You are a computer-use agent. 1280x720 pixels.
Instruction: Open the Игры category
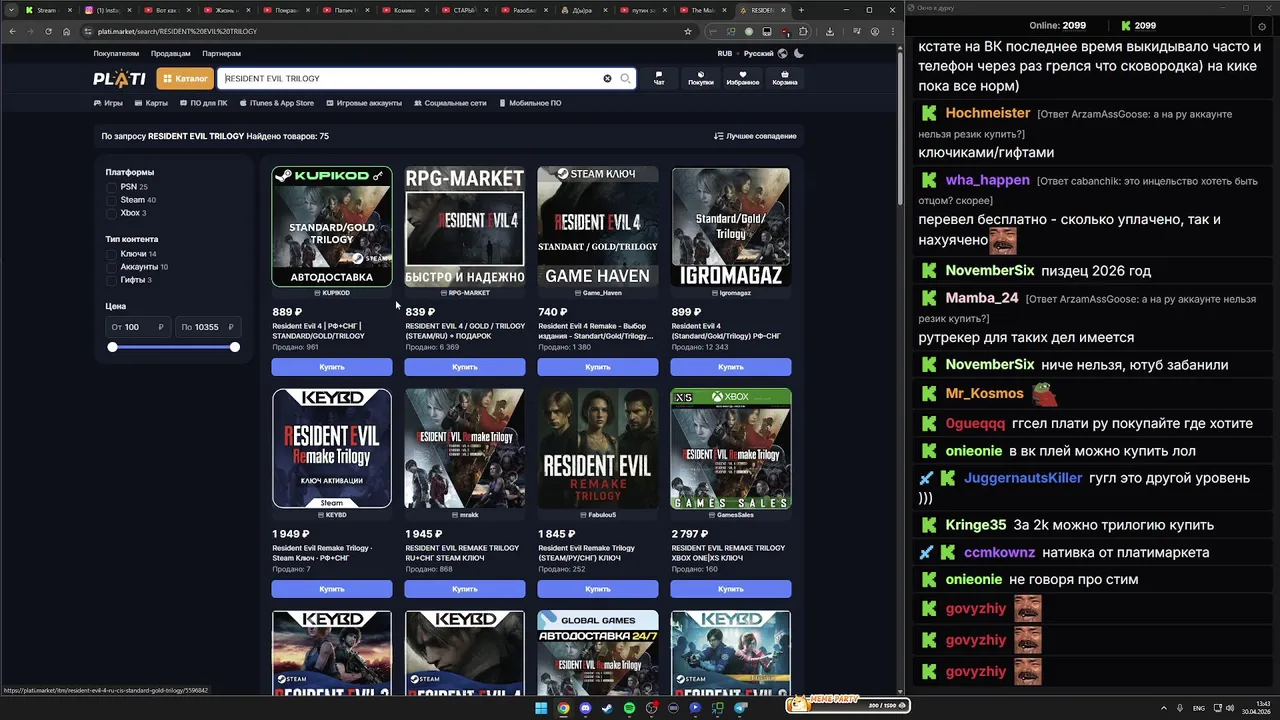coord(108,103)
